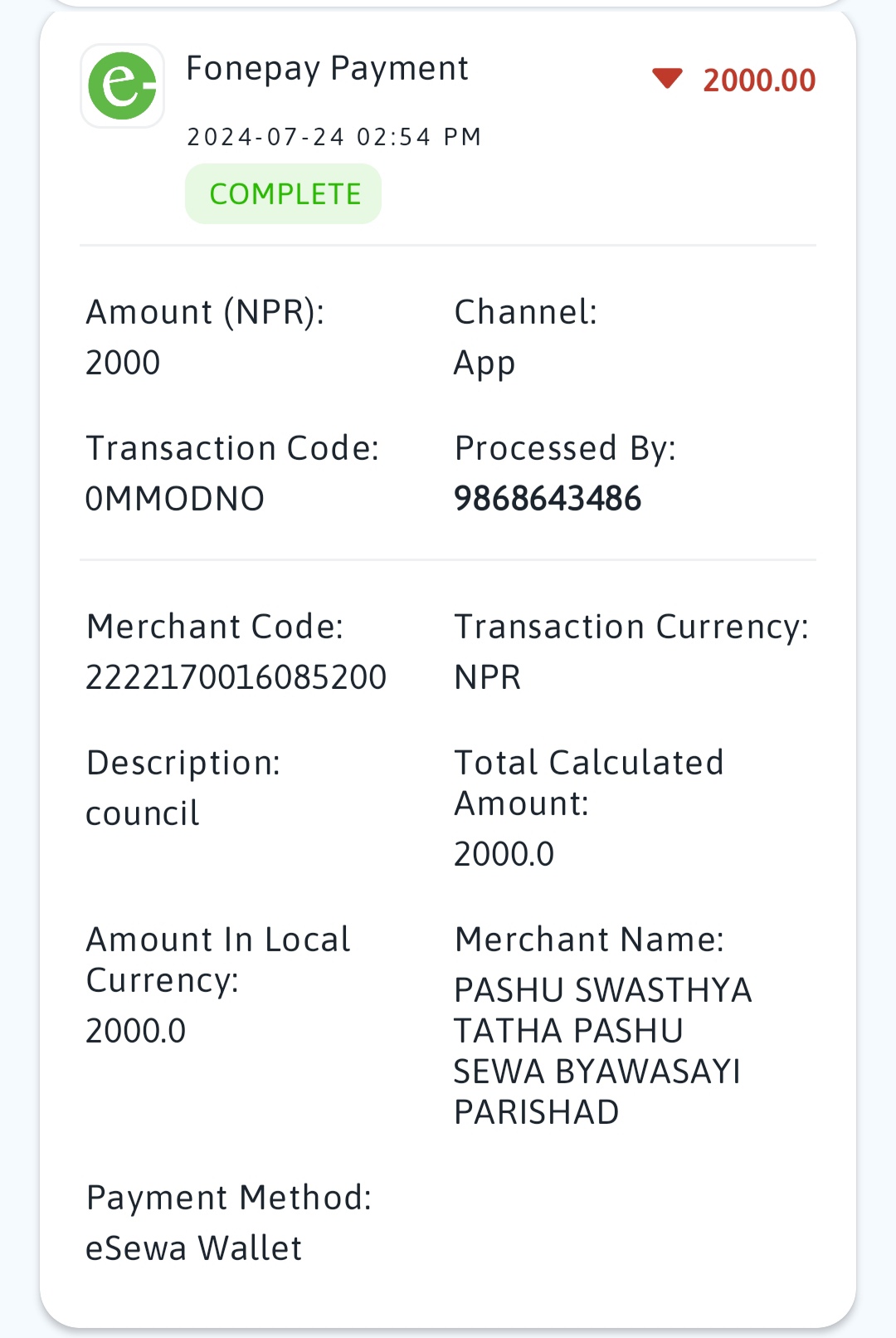896x1338 pixels.
Task: Select merchant code 2222170016085200
Action: (236, 677)
